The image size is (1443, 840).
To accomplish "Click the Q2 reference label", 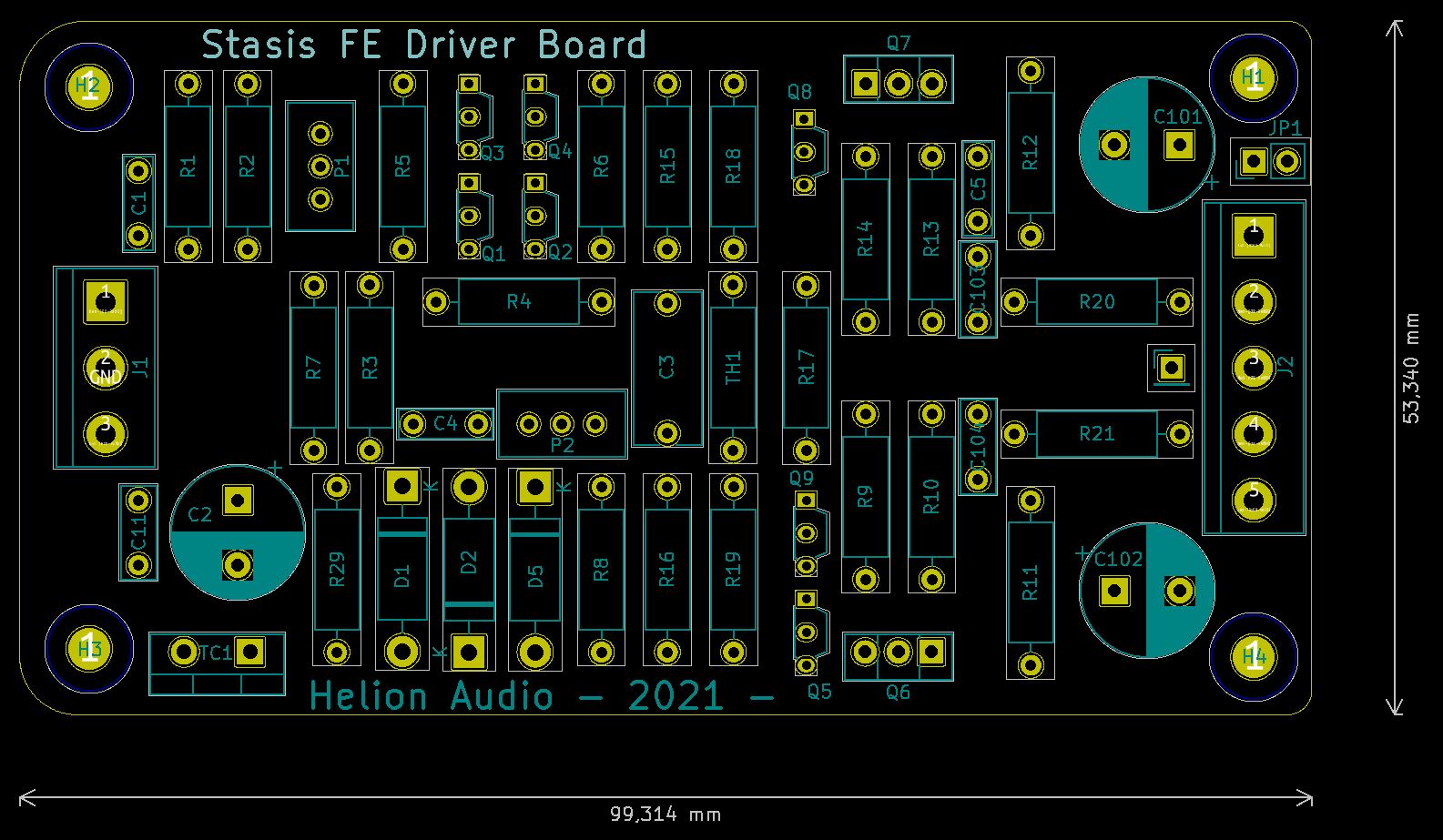I will [x=560, y=252].
